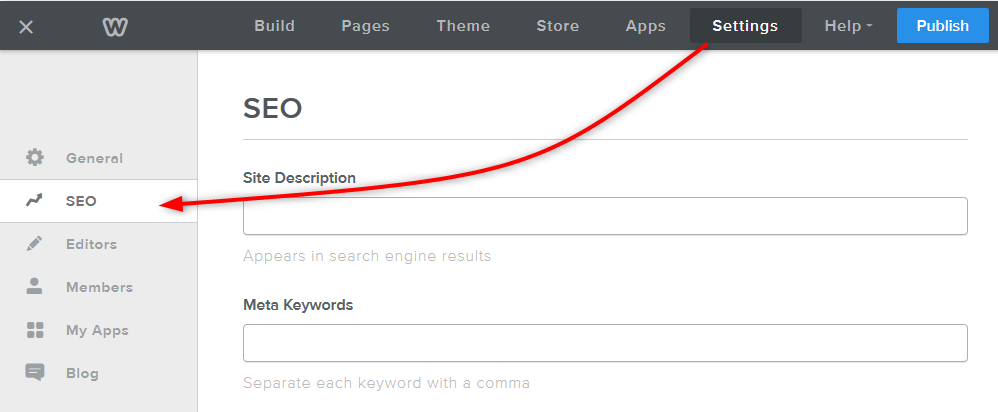Click the My Apps grid icon
Viewport: 998px width, 412px height.
[35, 330]
